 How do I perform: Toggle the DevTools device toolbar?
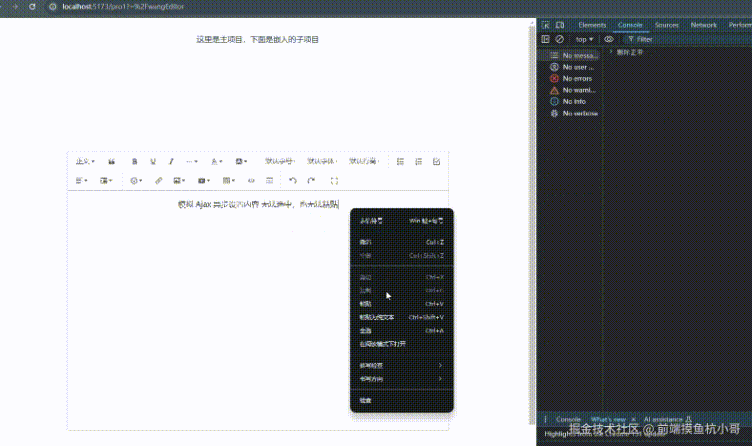pyautogui.click(x=560, y=25)
